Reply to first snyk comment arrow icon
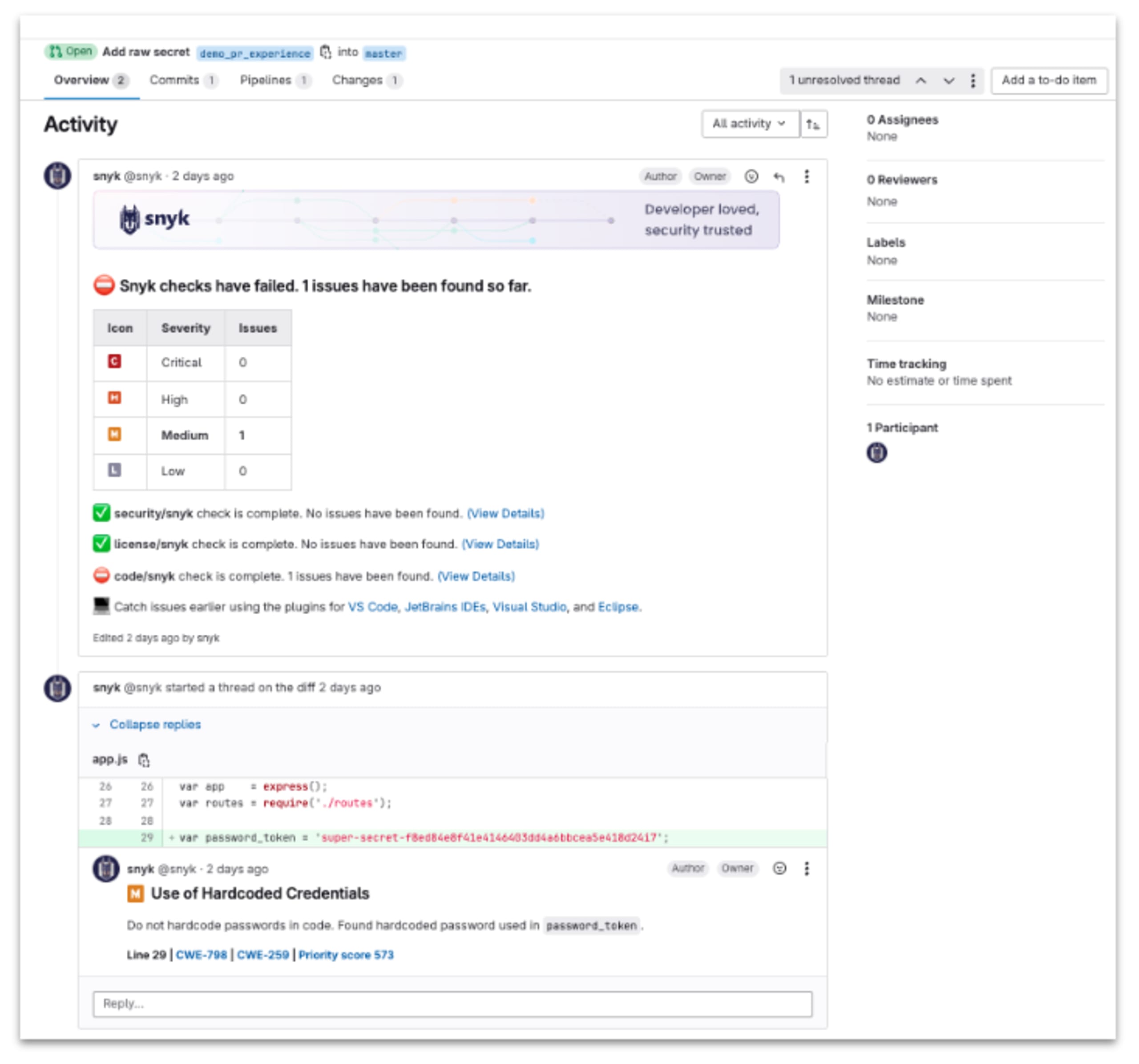Viewport: 1139px width, 1064px height. (x=779, y=177)
